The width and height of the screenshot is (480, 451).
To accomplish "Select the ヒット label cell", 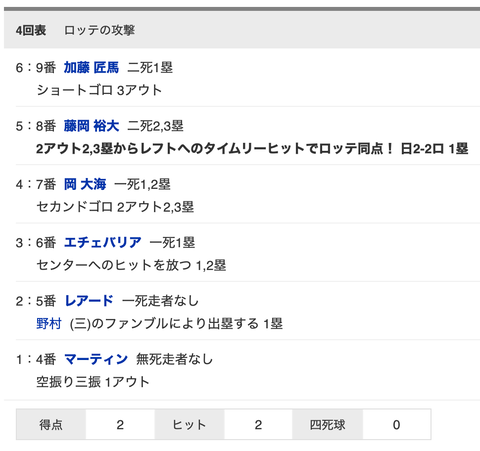I will (x=190, y=424).
